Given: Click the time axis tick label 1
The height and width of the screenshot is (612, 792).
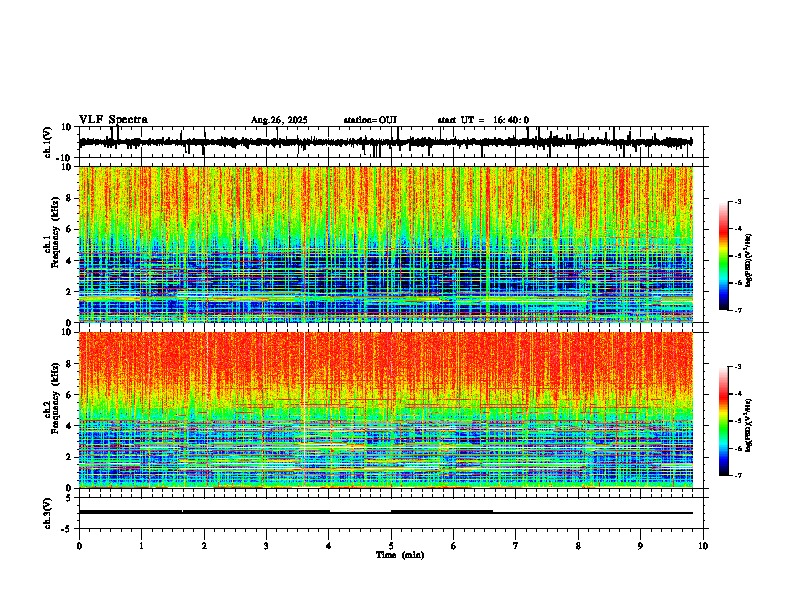Looking at the screenshot, I should click(141, 546).
